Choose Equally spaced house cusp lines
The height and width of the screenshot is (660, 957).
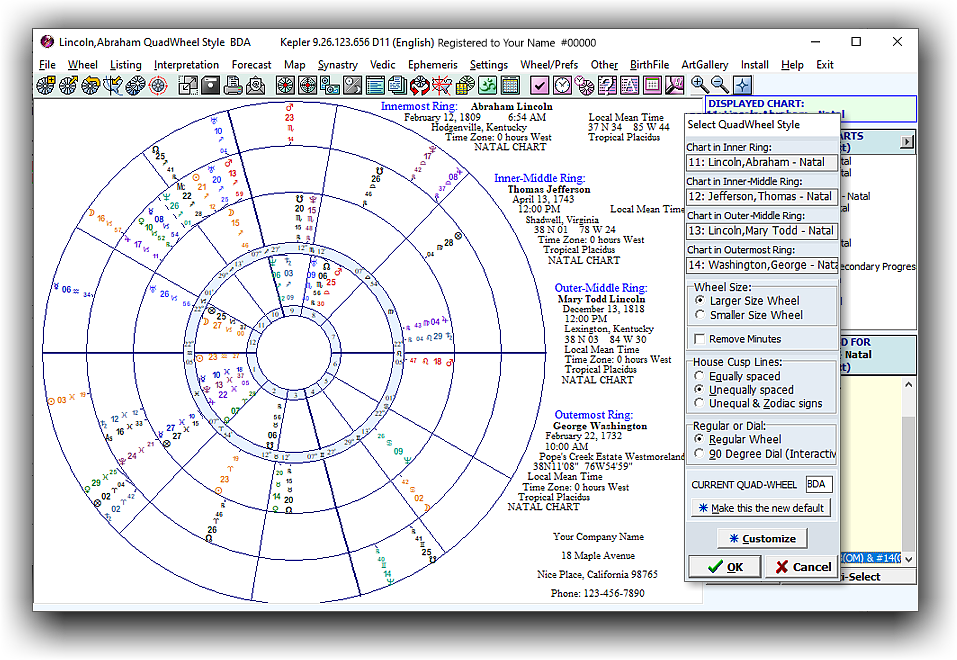(x=699, y=377)
